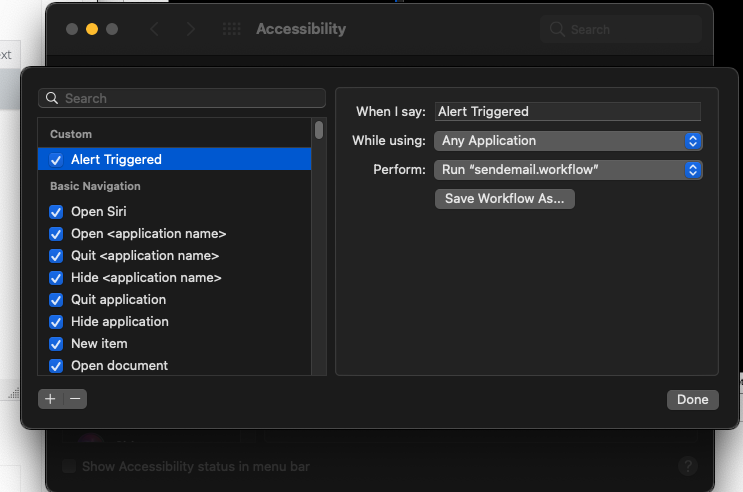The image size is (743, 492).
Task: Click the plus button to add command
Action: pos(50,399)
